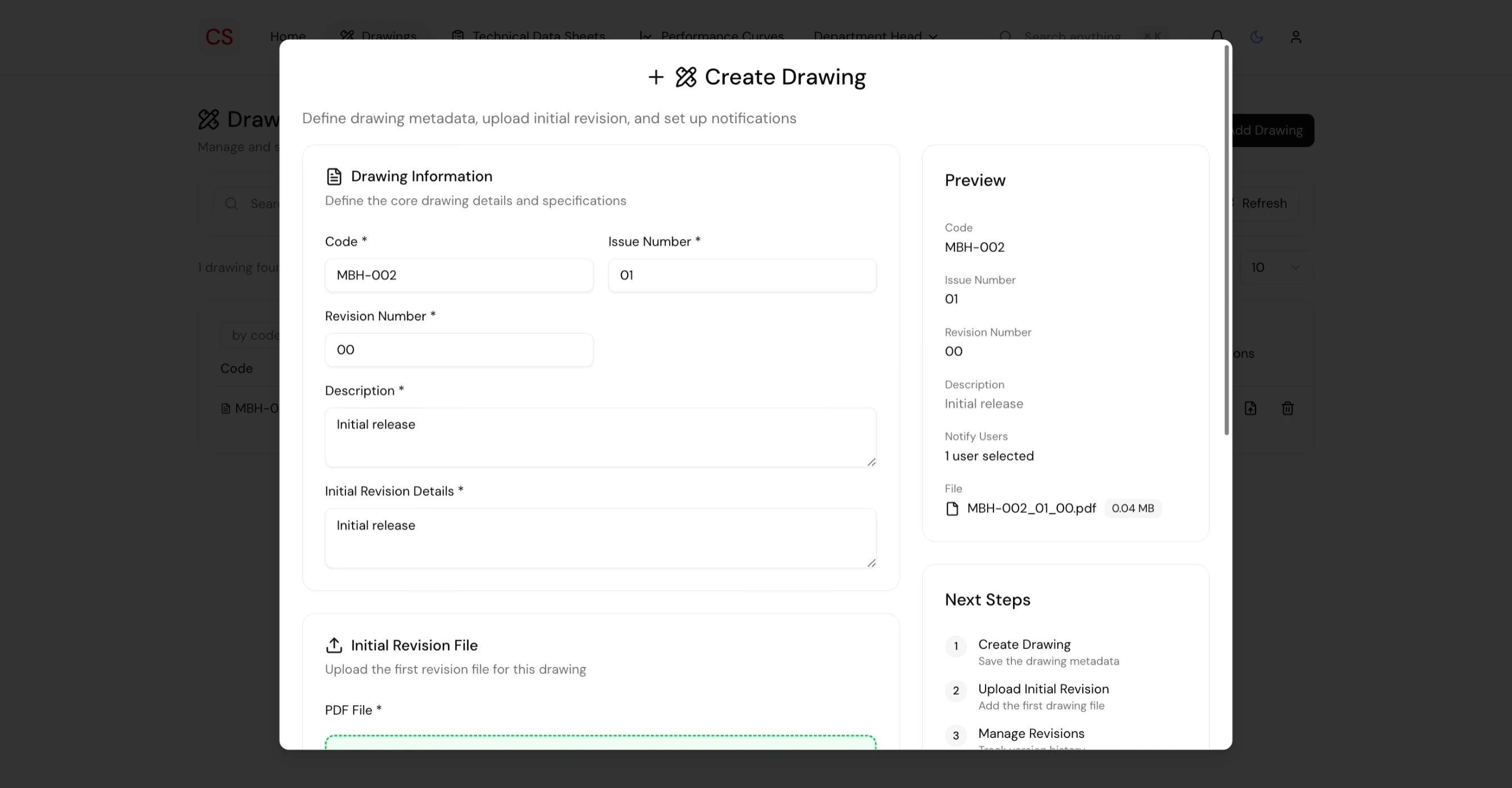Open Performance Curves nav item
This screenshot has width=1512, height=788.
712,37
